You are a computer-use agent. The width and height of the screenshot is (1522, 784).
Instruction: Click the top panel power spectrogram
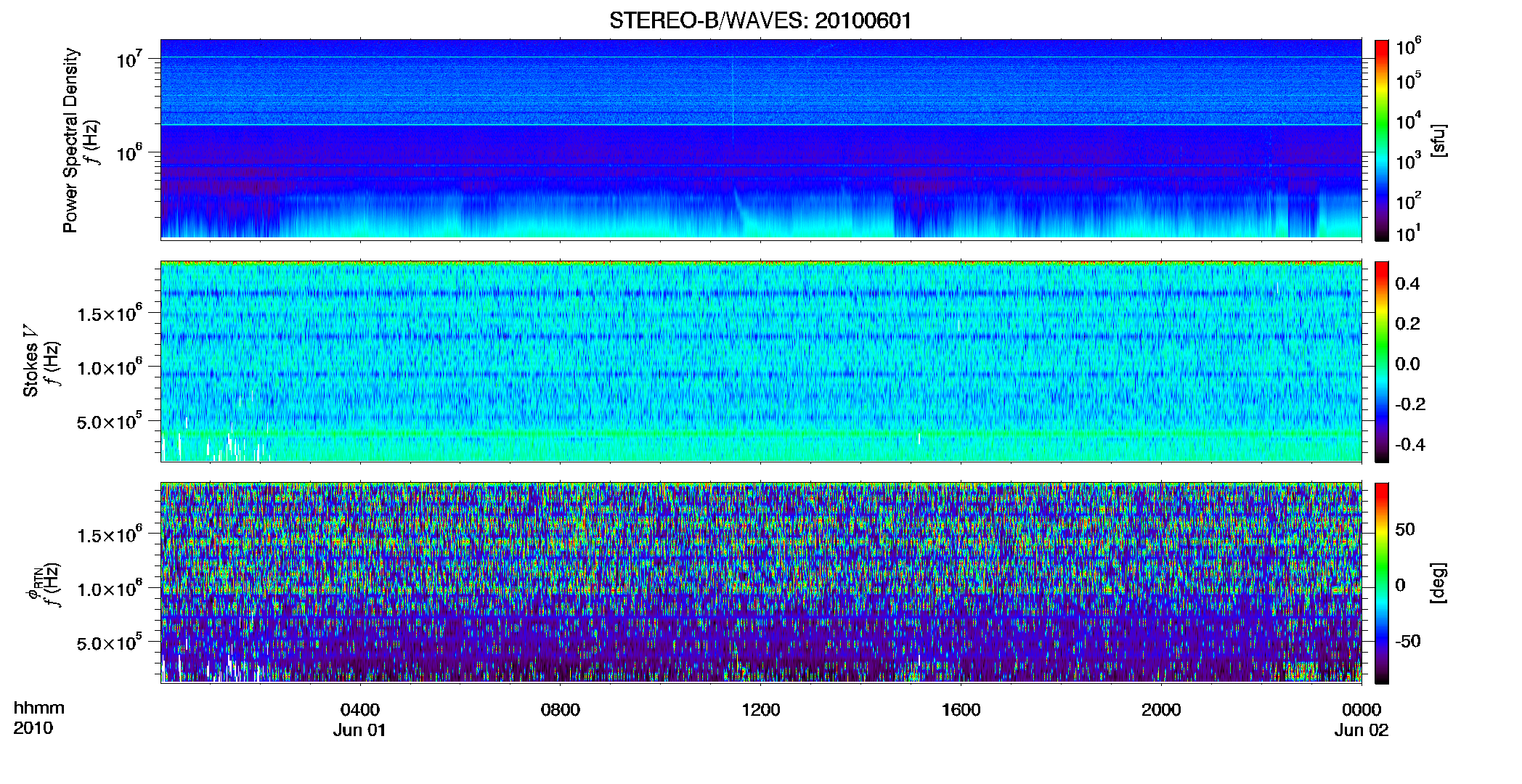click(x=761, y=139)
